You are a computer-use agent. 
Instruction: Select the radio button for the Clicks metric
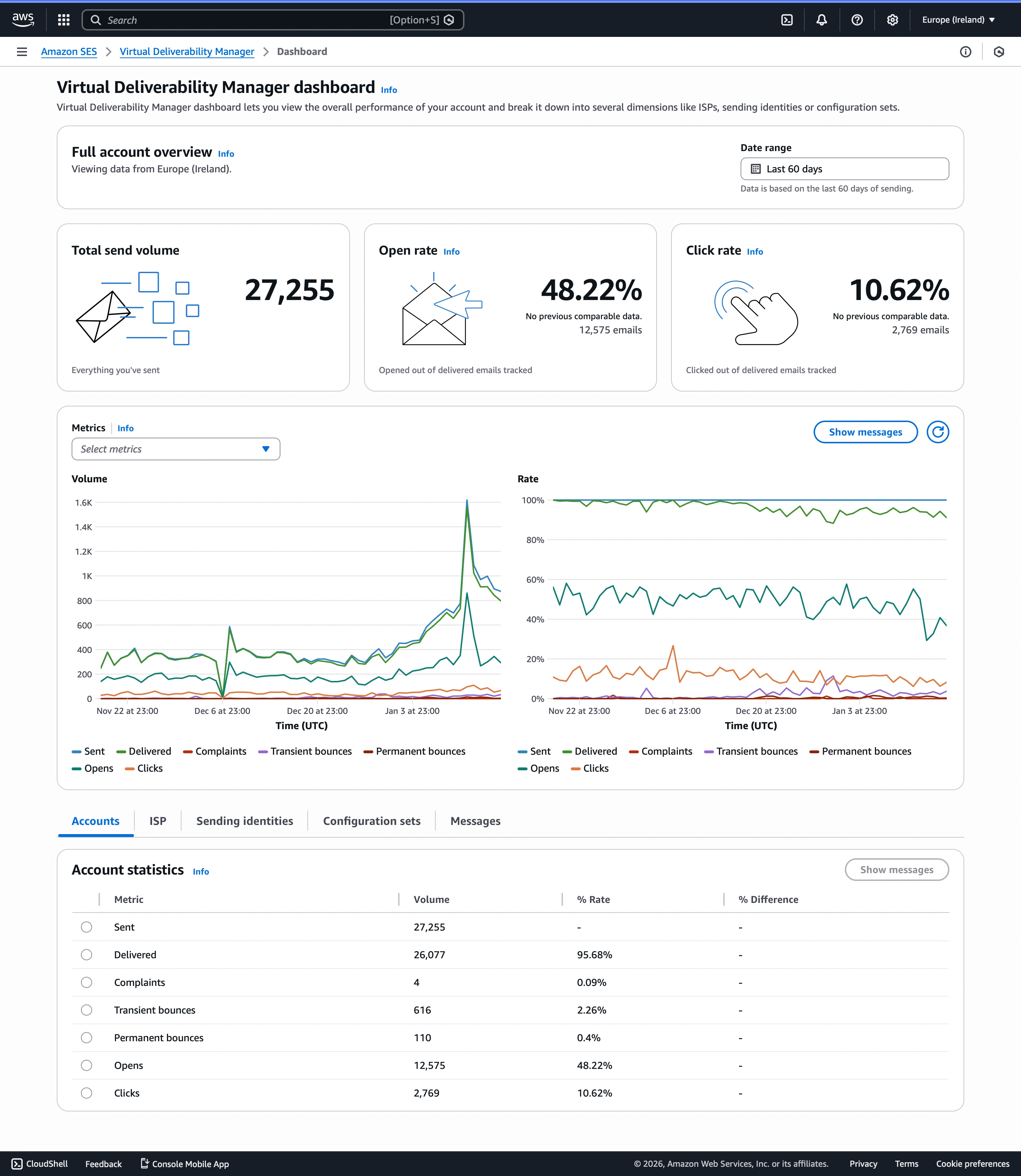click(x=87, y=1093)
